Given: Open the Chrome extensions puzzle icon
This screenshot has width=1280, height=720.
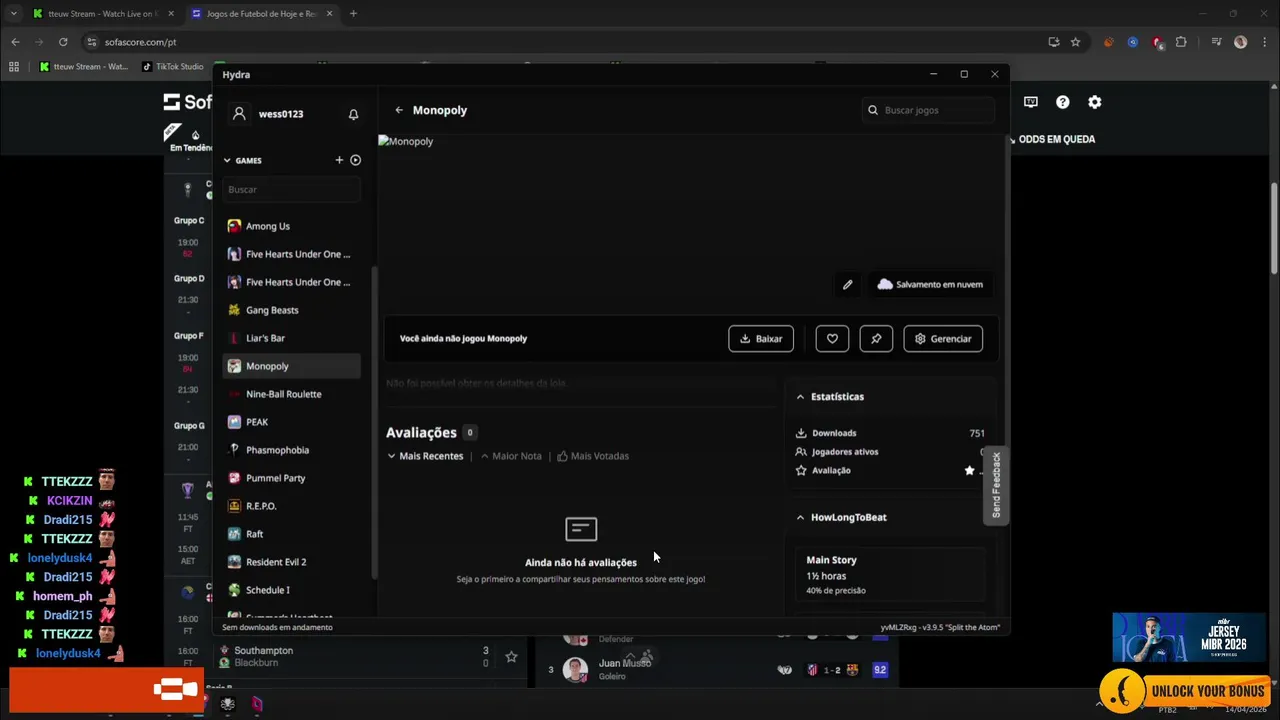Looking at the screenshot, I should [x=1181, y=42].
